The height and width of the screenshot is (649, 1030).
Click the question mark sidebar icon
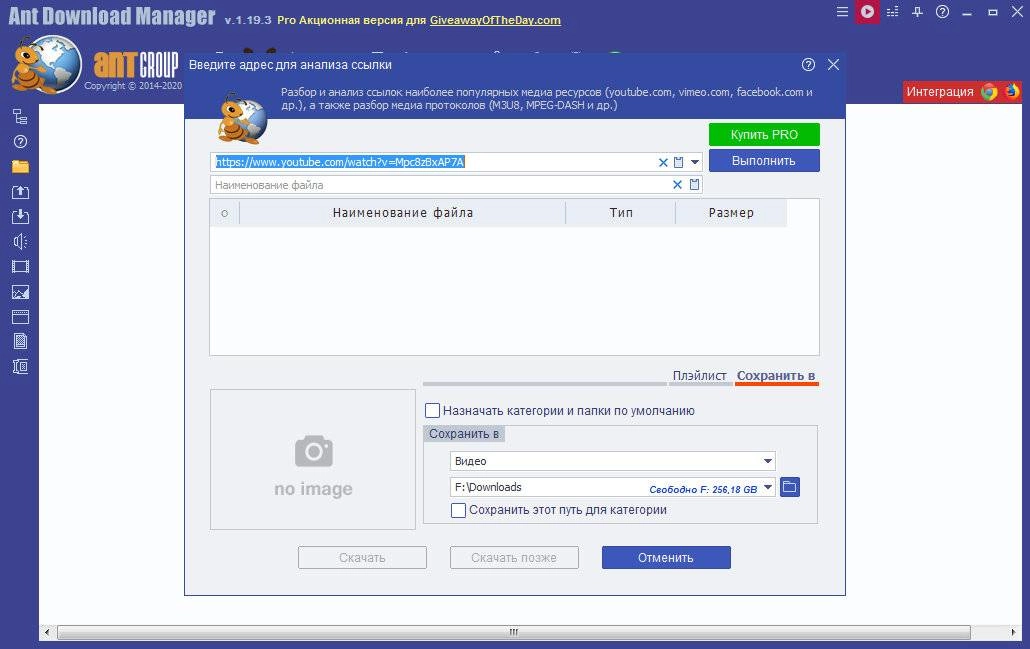coord(20,142)
